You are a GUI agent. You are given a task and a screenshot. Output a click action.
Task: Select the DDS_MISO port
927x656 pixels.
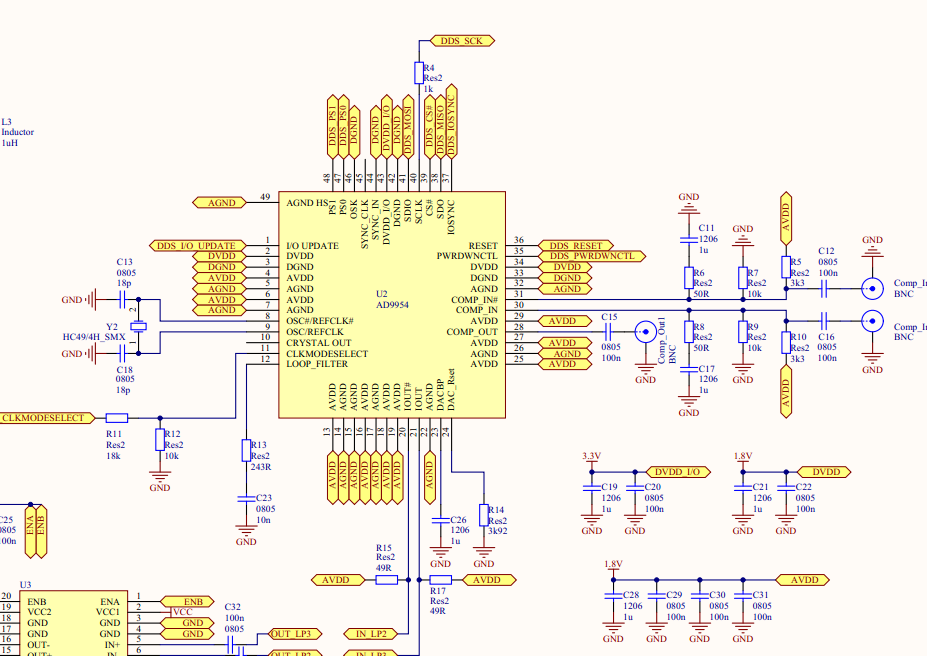pyautogui.click(x=440, y=126)
